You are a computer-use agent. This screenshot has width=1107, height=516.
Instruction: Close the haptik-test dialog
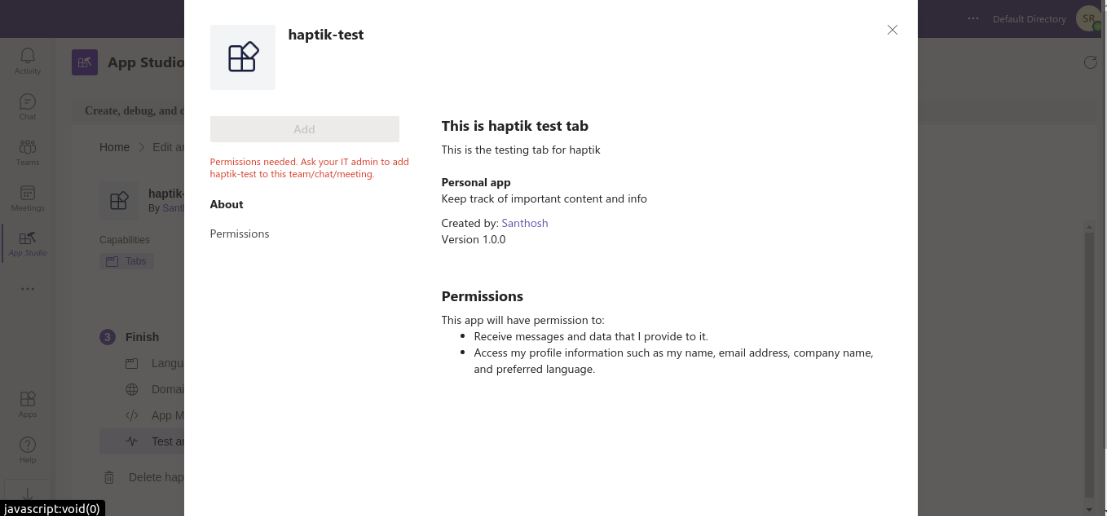pos(892,30)
